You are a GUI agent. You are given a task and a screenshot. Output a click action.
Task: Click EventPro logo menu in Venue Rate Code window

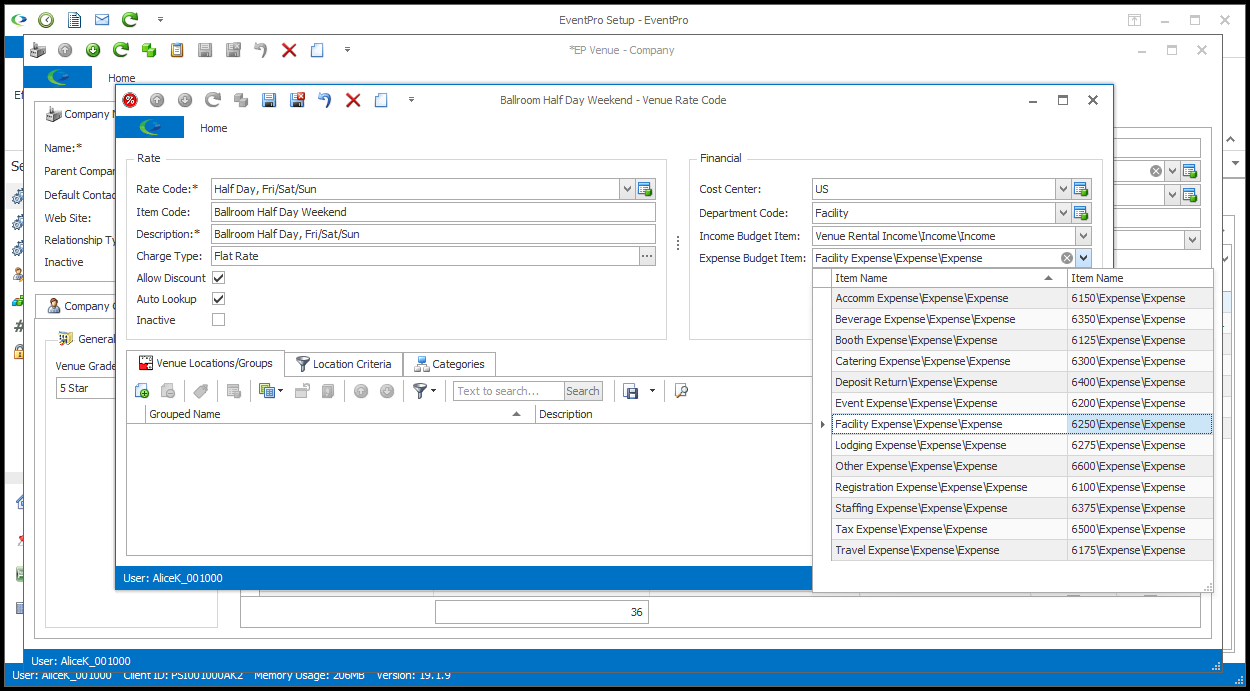click(150, 127)
